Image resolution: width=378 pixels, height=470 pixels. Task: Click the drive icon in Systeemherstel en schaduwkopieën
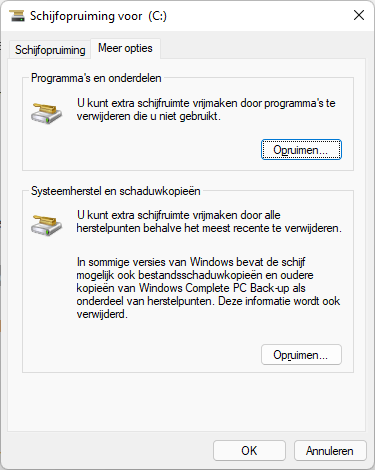pyautogui.click(x=46, y=225)
